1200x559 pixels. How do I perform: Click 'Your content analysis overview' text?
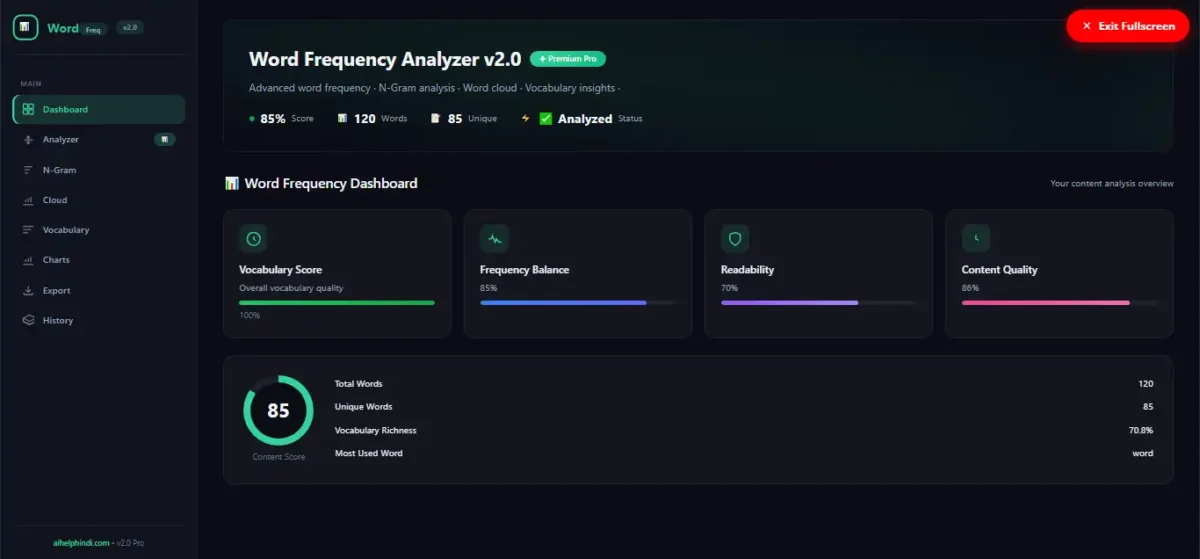pyautogui.click(x=1112, y=184)
